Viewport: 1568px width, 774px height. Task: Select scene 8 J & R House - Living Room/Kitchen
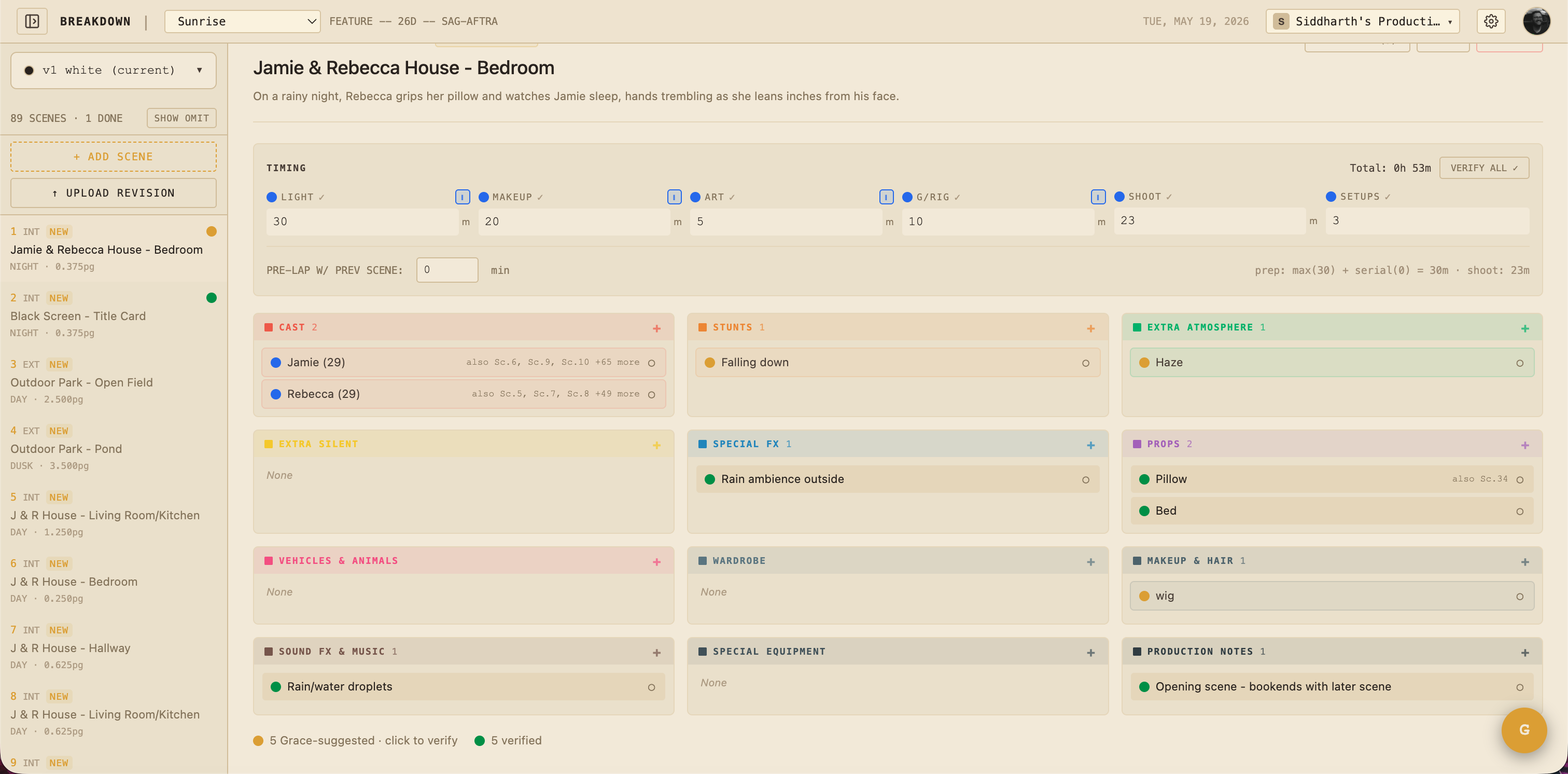click(x=113, y=713)
